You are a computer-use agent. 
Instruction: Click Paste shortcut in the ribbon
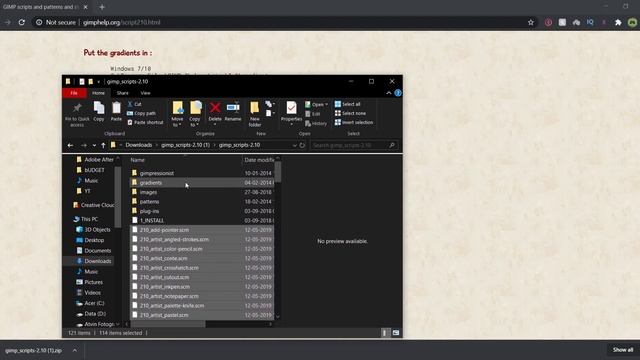[x=145, y=122]
